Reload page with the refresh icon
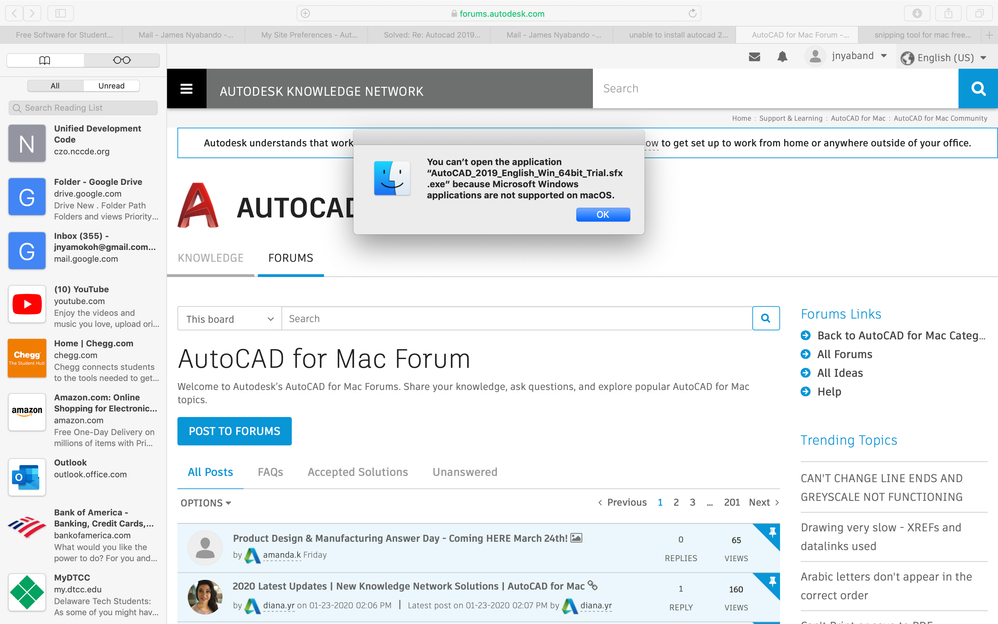Screen dimensions: 998x624 (692, 13)
